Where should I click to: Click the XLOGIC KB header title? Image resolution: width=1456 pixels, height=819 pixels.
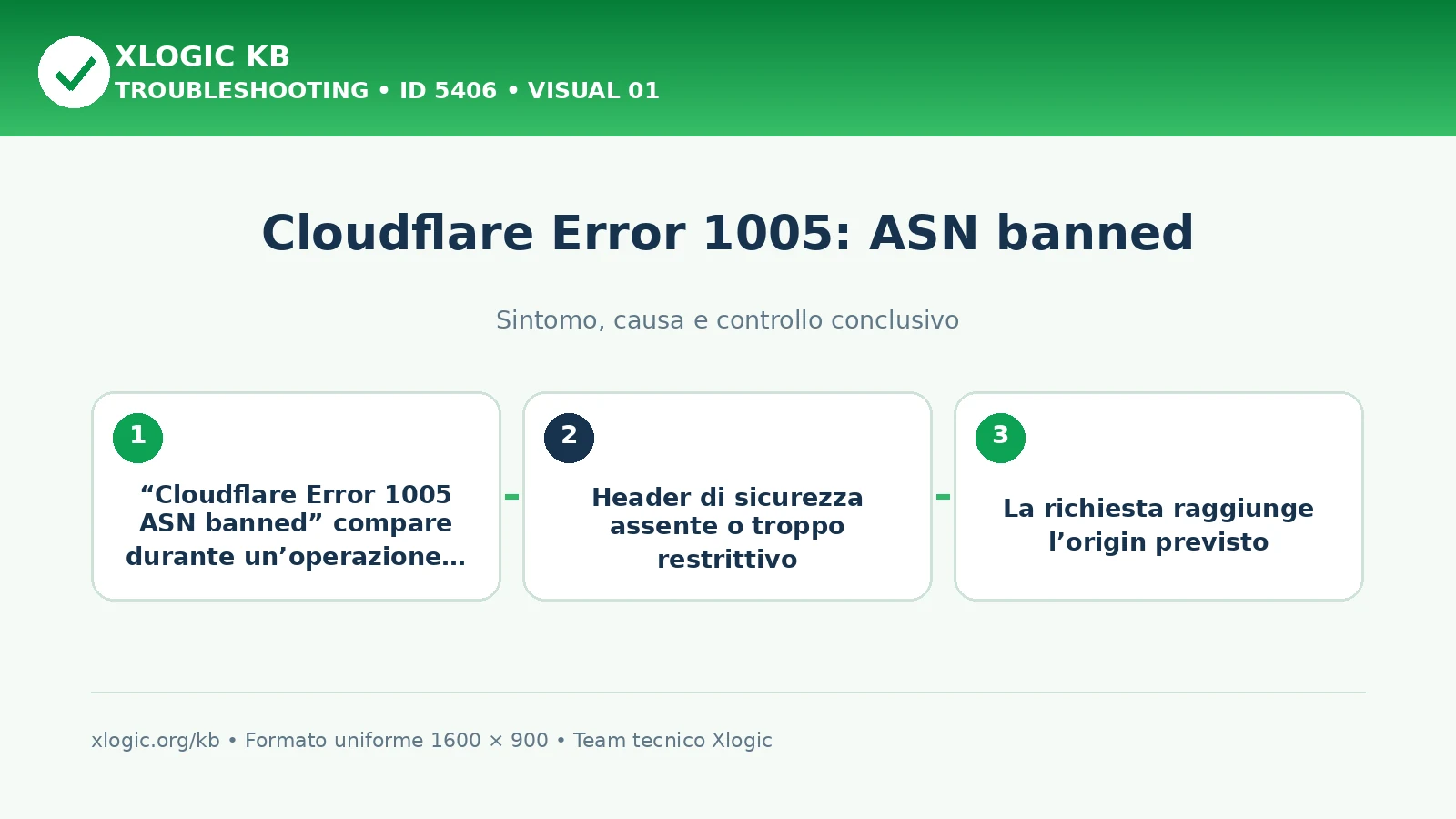[202, 56]
